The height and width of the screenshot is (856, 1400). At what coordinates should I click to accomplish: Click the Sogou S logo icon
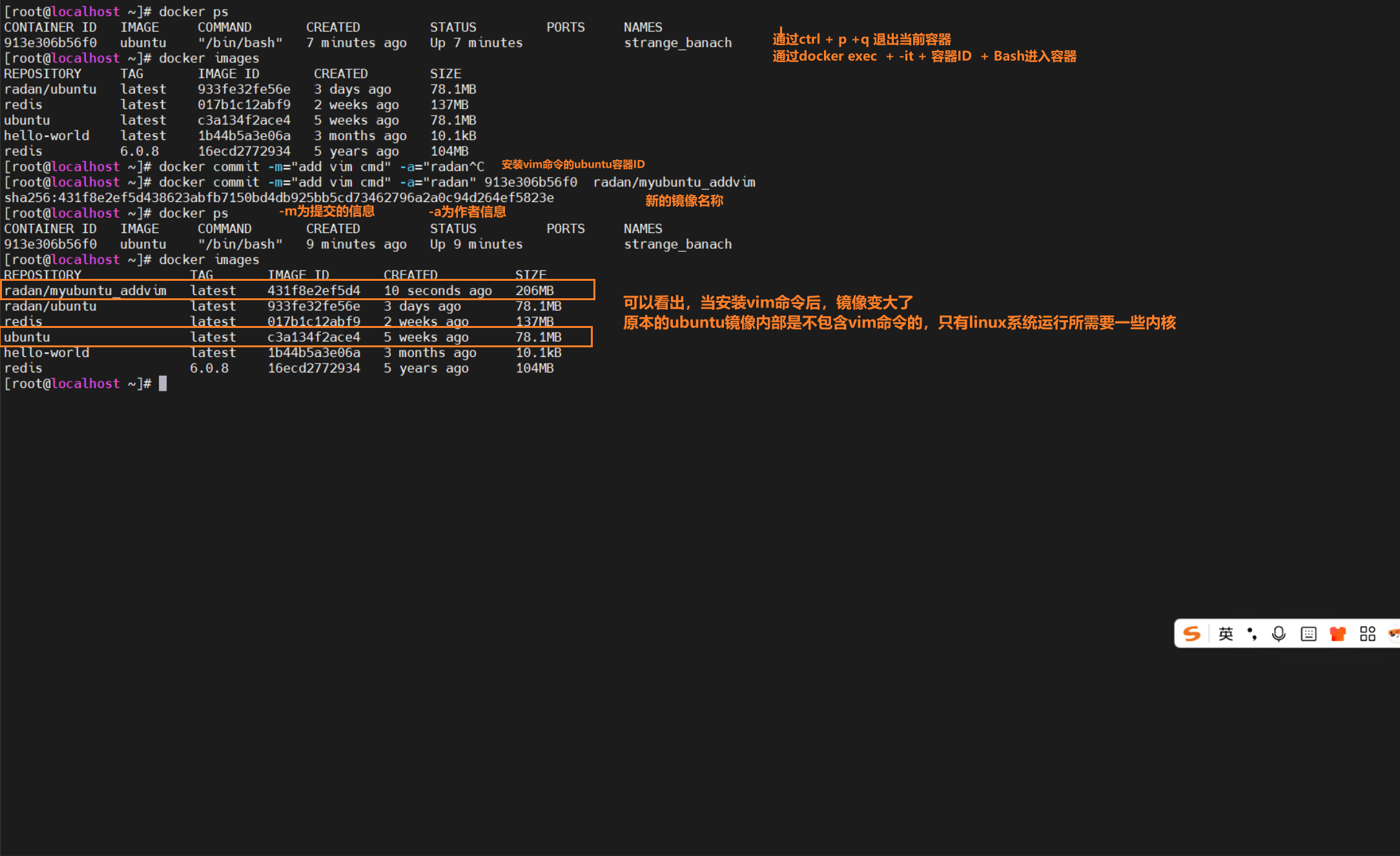(1191, 634)
